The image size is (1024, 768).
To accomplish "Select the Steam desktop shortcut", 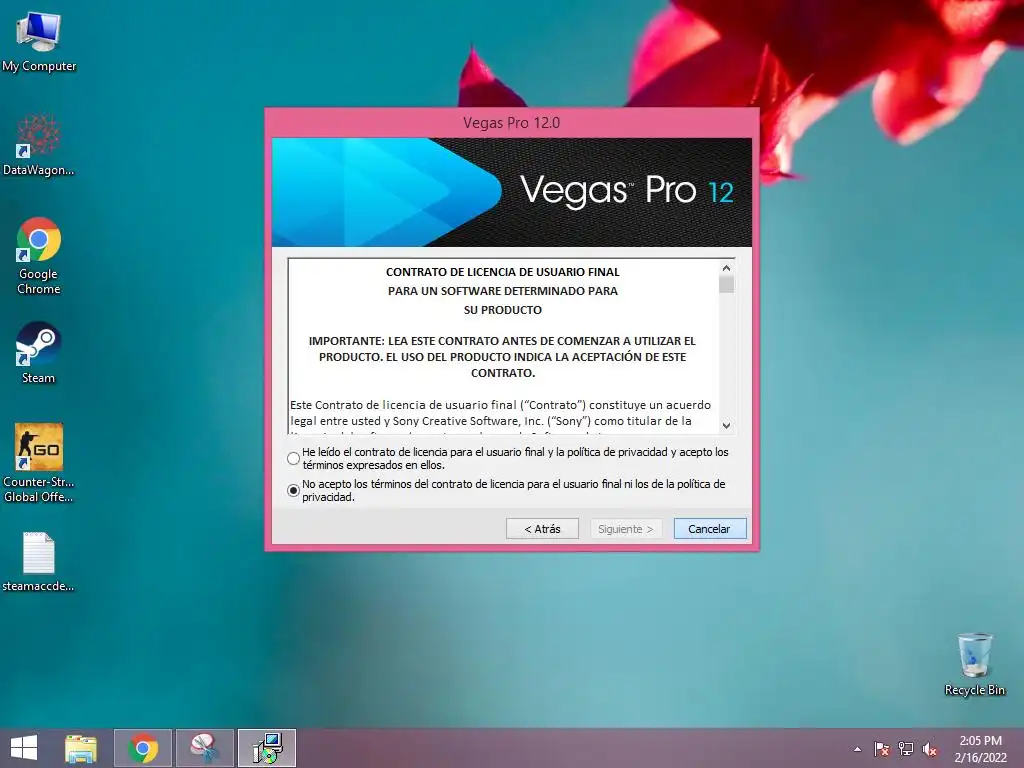I will point(39,352).
